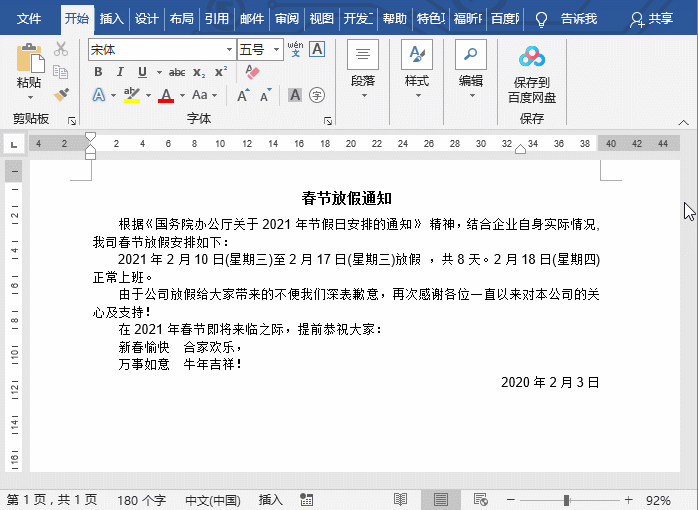Click the phonetic guide (wén) icon
The height and width of the screenshot is (510, 698).
pos(295,49)
